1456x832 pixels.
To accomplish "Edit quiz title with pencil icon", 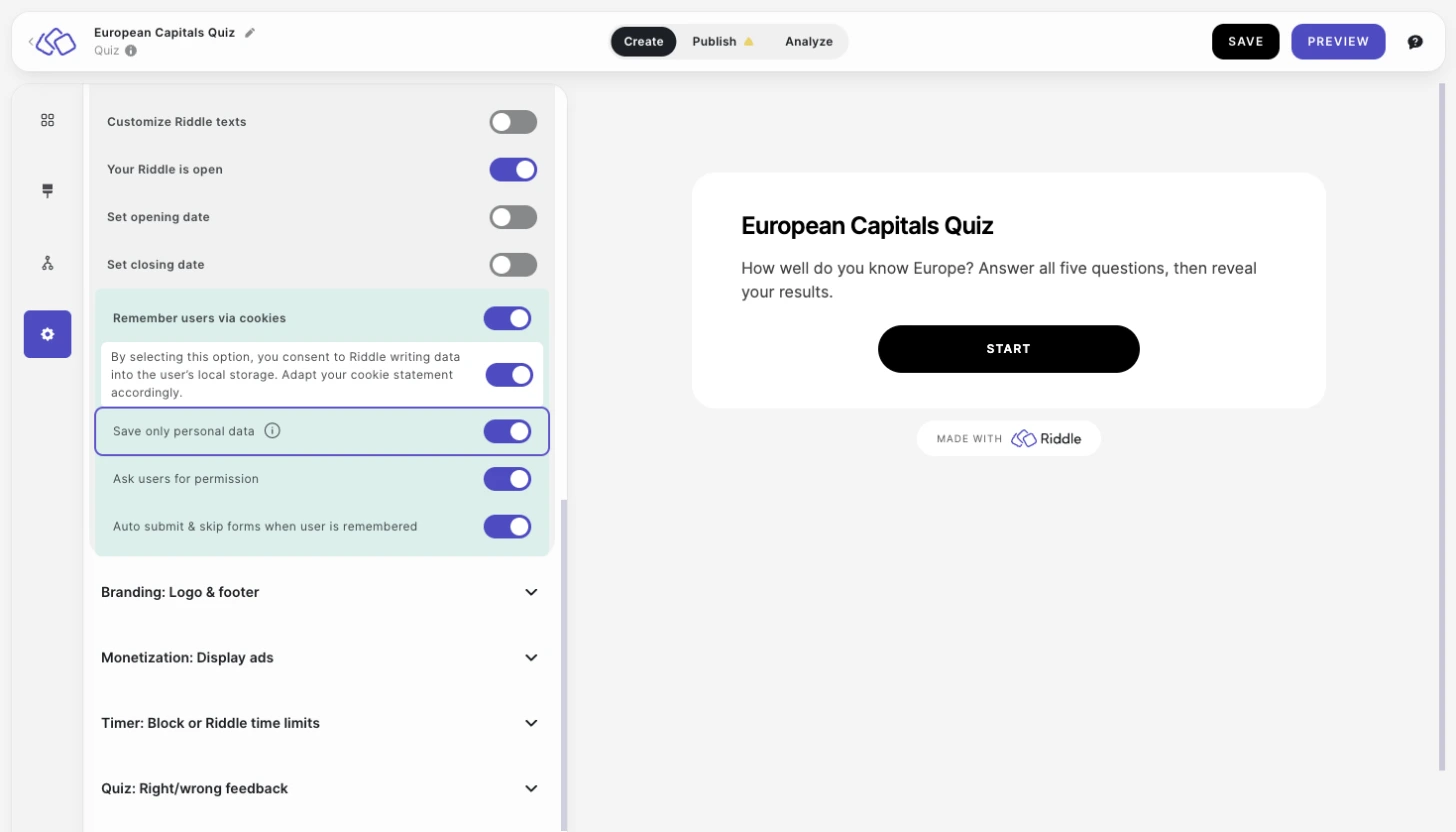I will pyautogui.click(x=250, y=32).
